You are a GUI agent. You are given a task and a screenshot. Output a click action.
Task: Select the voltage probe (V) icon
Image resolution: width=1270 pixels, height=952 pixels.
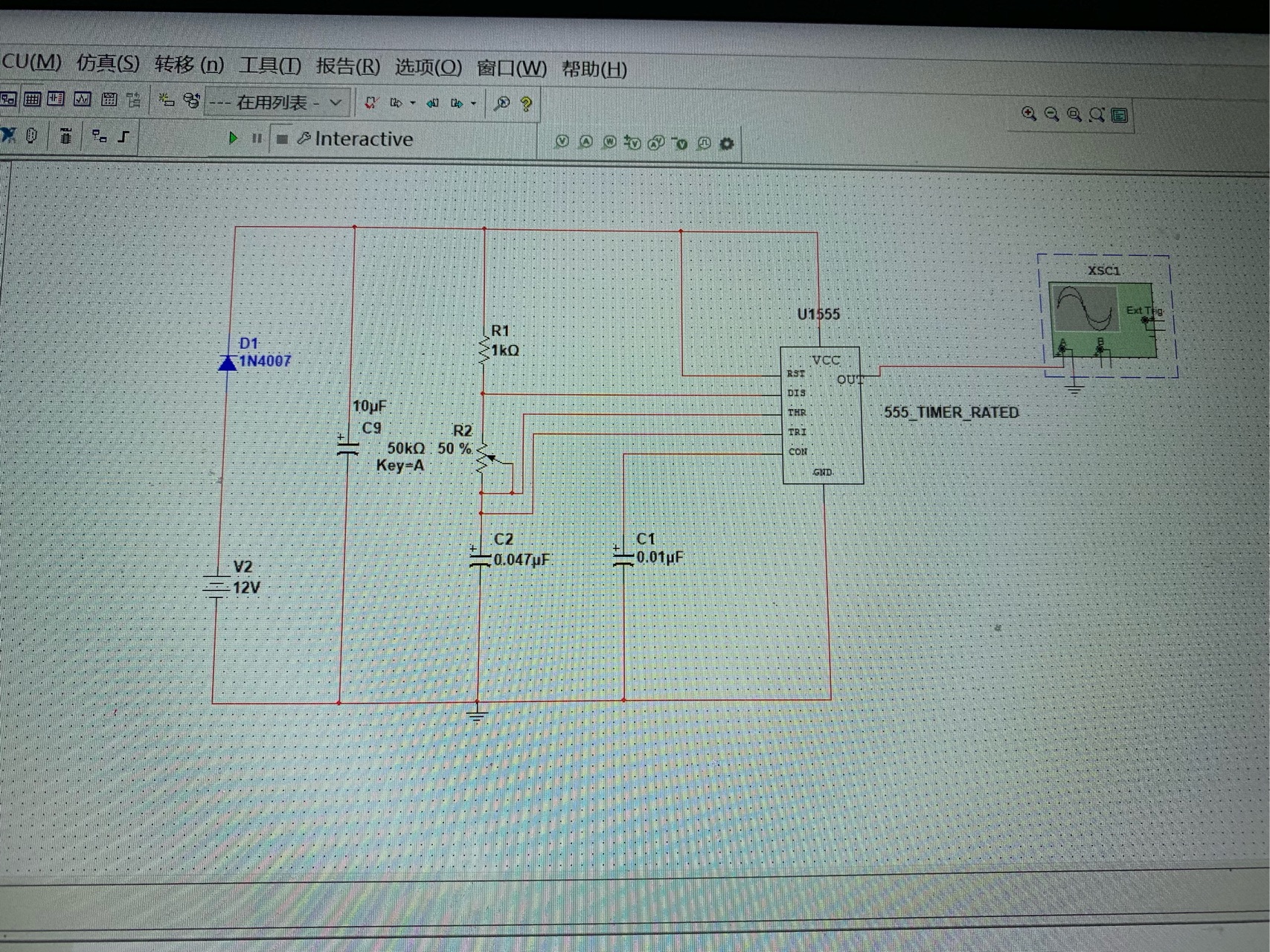pyautogui.click(x=562, y=141)
